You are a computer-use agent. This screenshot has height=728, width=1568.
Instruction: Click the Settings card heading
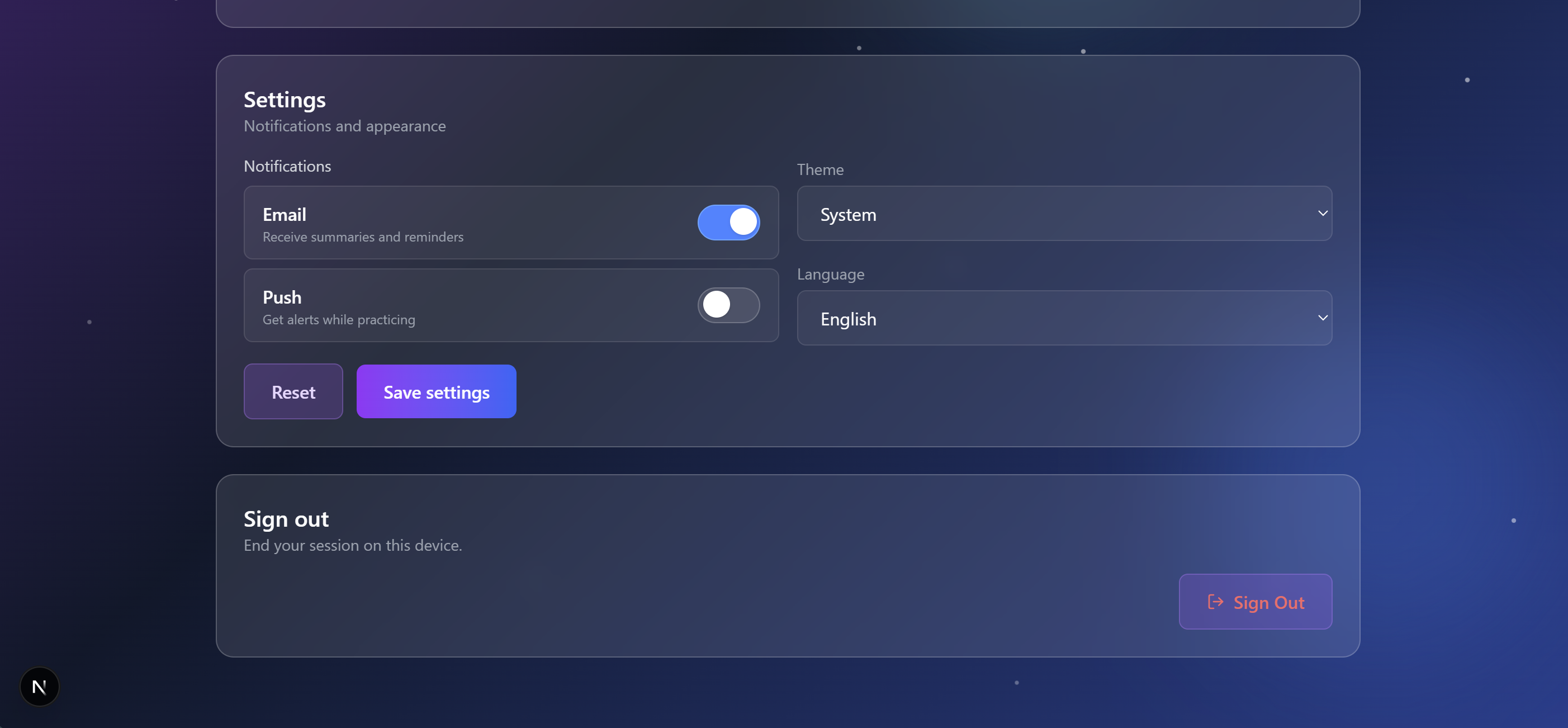[x=285, y=100]
